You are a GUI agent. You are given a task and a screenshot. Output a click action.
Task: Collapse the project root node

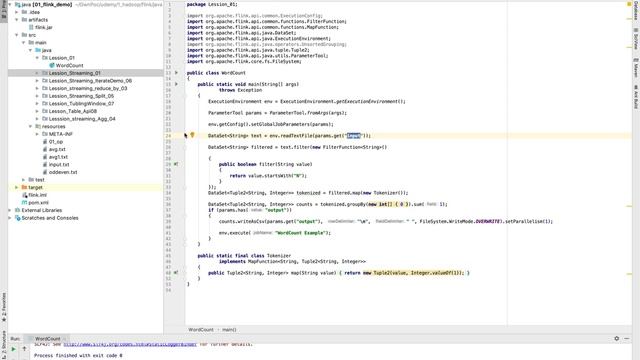[x=10, y=4]
